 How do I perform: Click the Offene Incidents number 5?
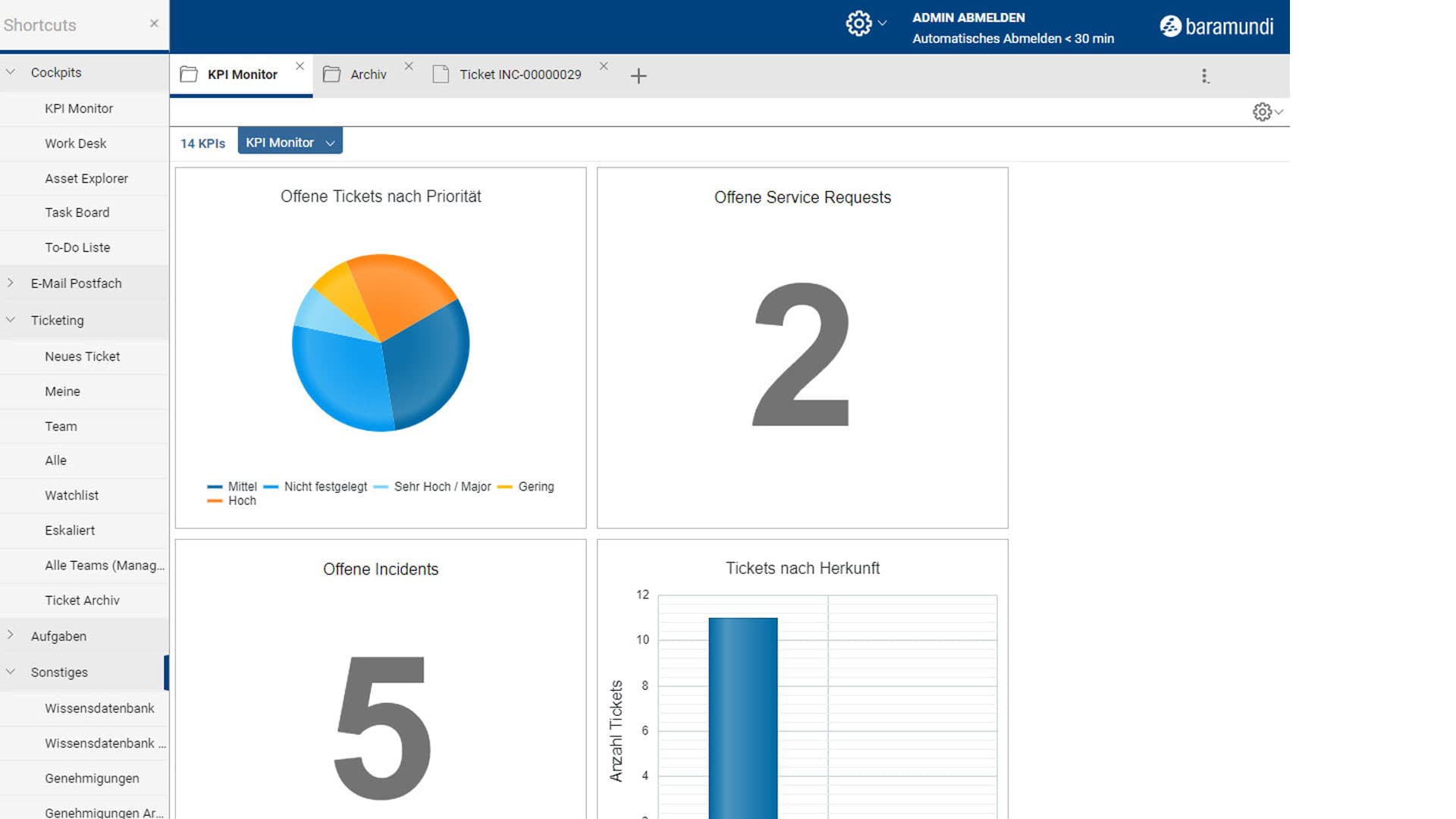click(381, 728)
